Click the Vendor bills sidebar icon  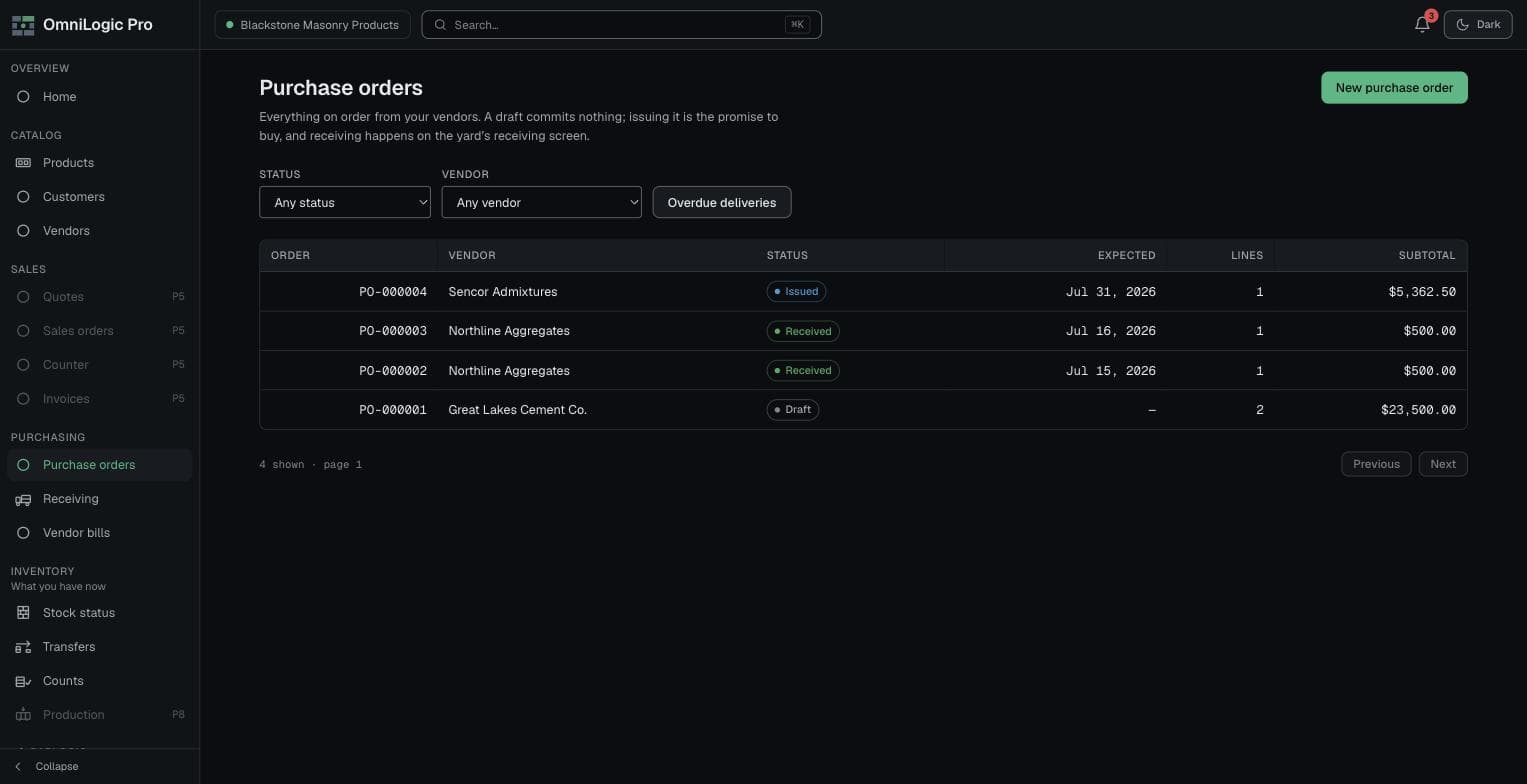[x=23, y=533]
